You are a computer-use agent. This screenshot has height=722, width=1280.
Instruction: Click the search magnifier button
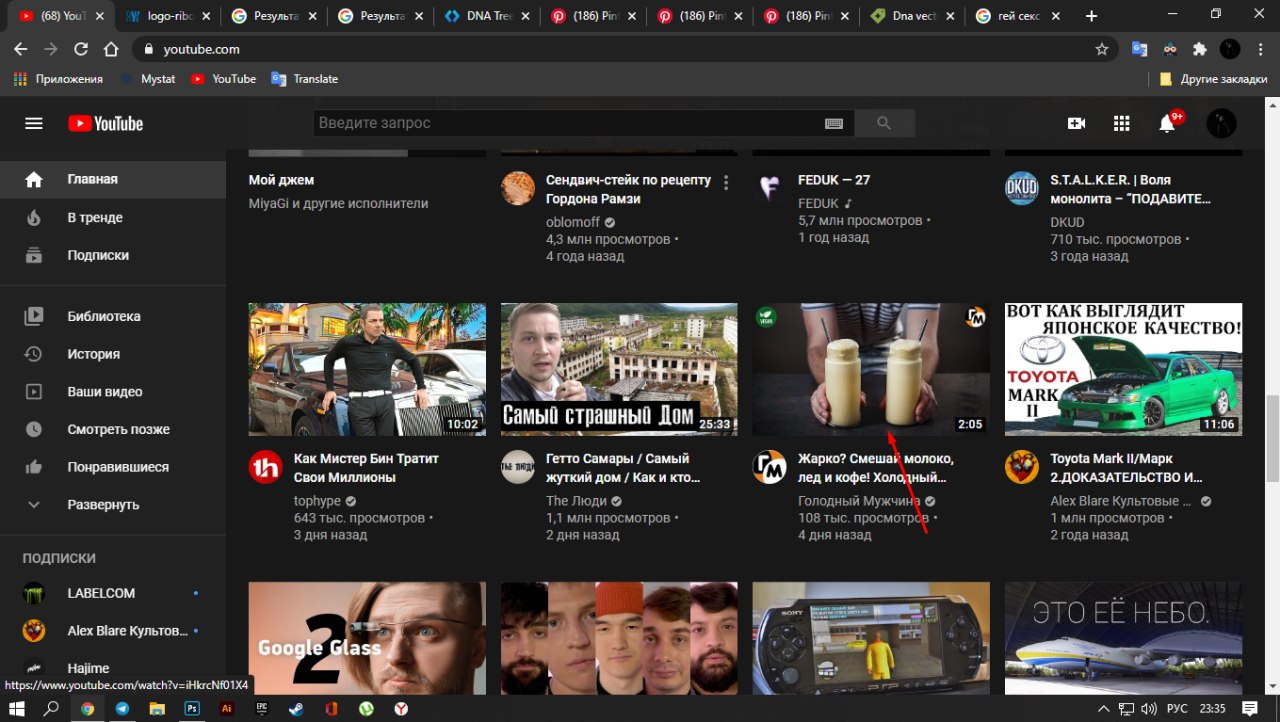(884, 123)
